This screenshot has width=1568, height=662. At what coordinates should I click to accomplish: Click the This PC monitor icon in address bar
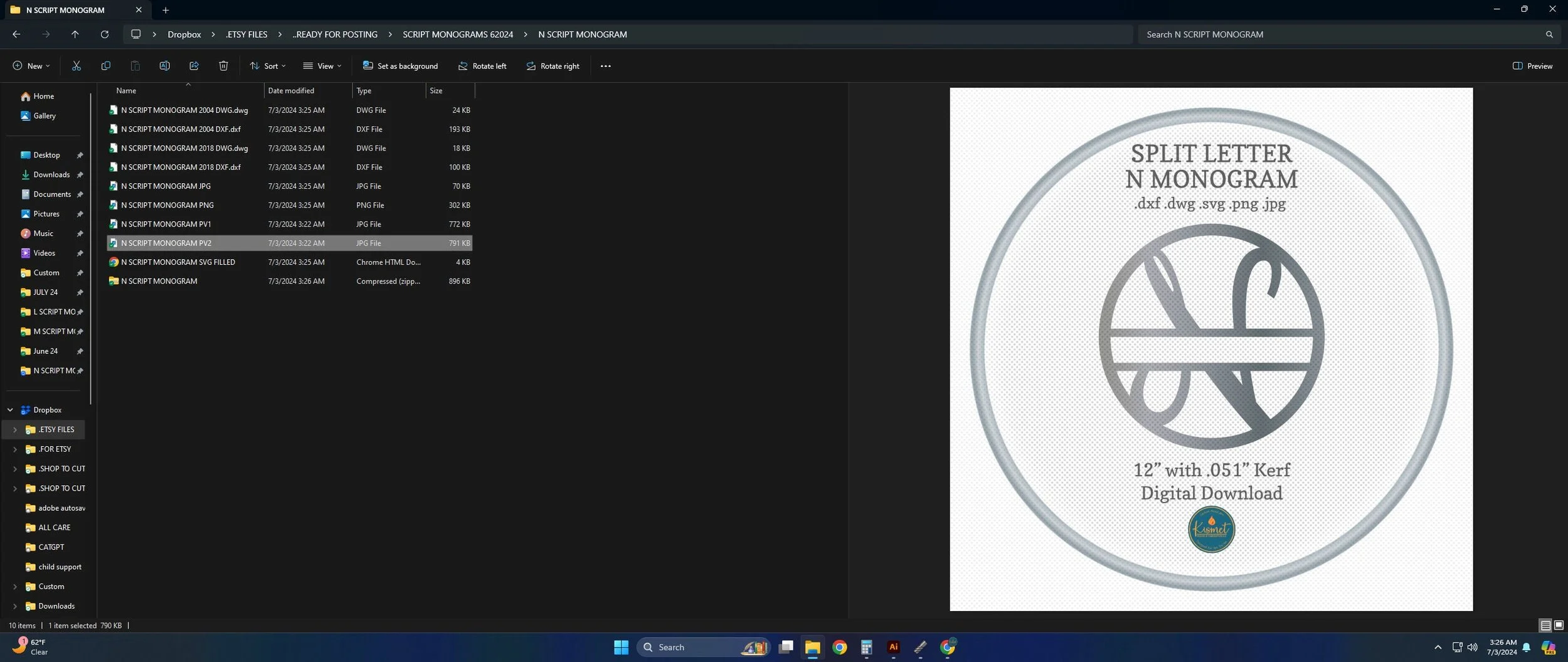135,35
